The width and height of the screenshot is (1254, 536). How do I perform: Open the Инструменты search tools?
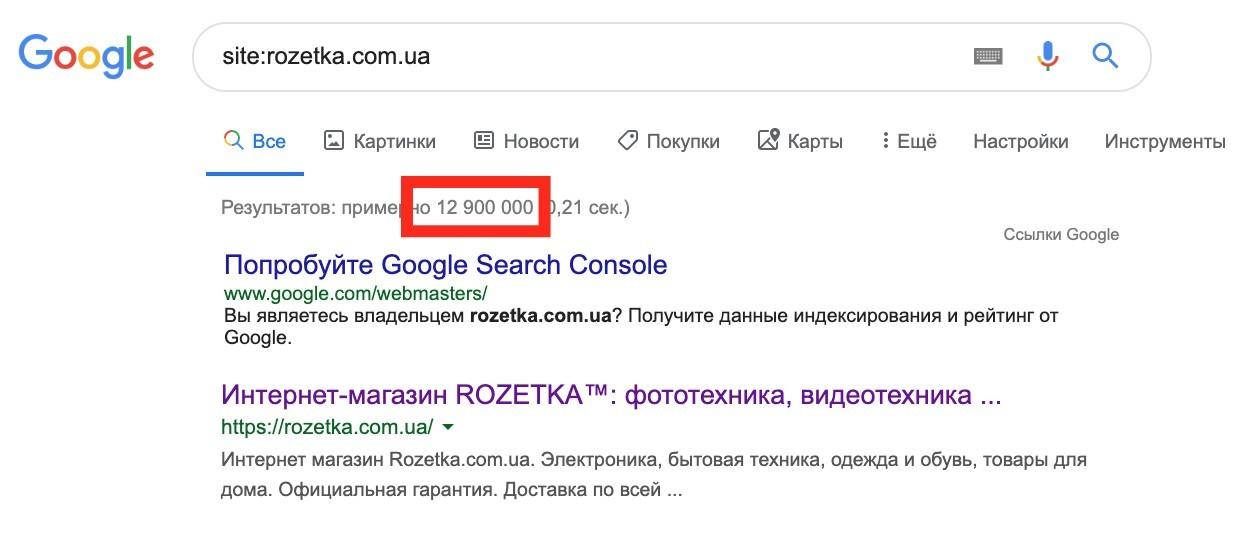1164,141
